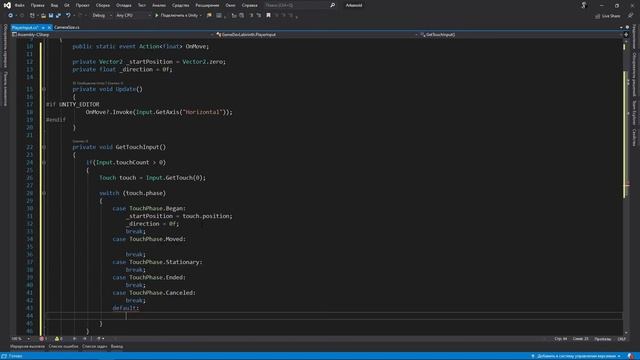Collapse the Update method outline toggle
The width and height of the screenshot is (640, 360).
coord(44,89)
